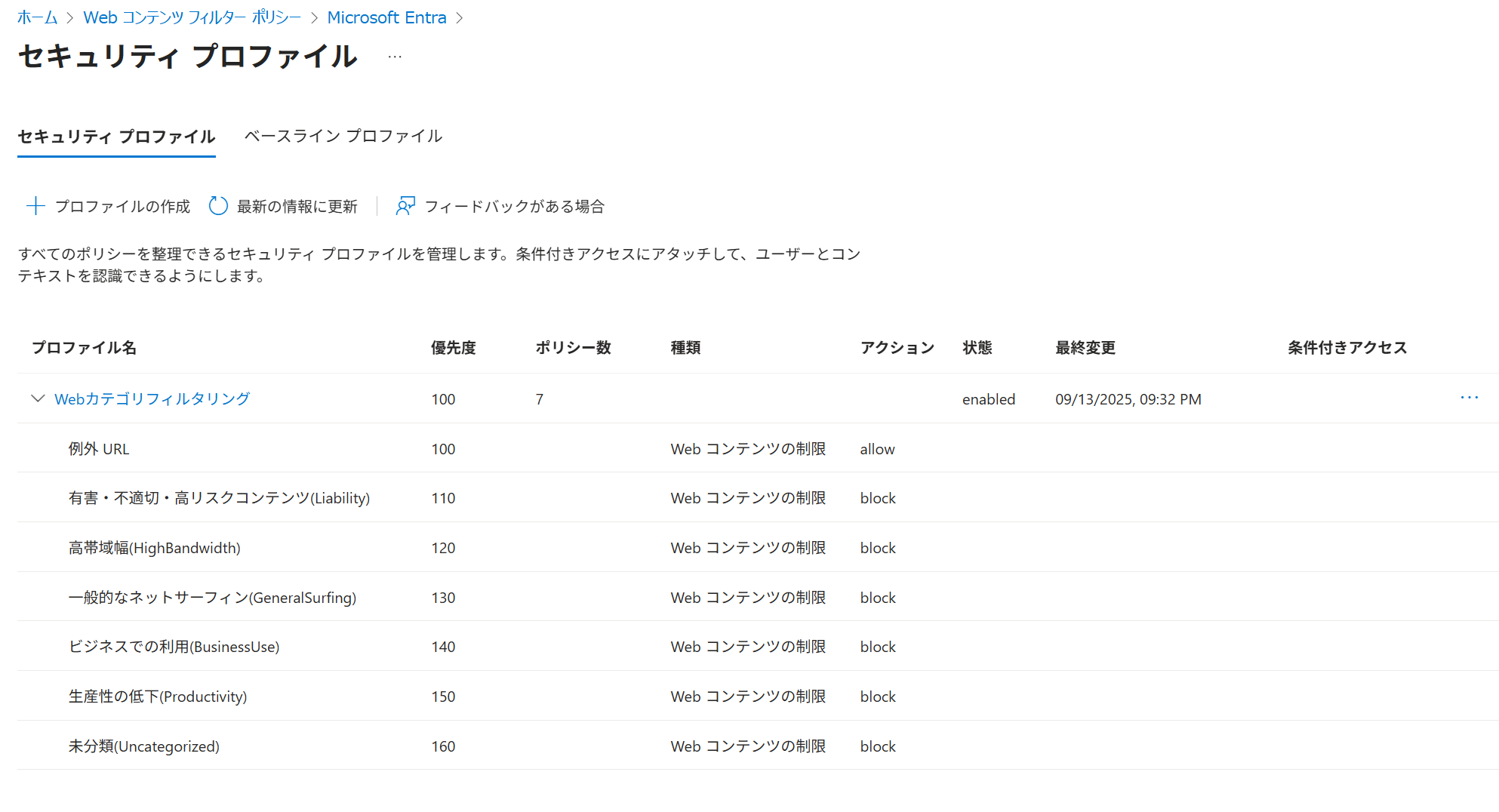Click the アクション column header
Image resolution: width=1499 pixels, height=812 pixels.
897,347
